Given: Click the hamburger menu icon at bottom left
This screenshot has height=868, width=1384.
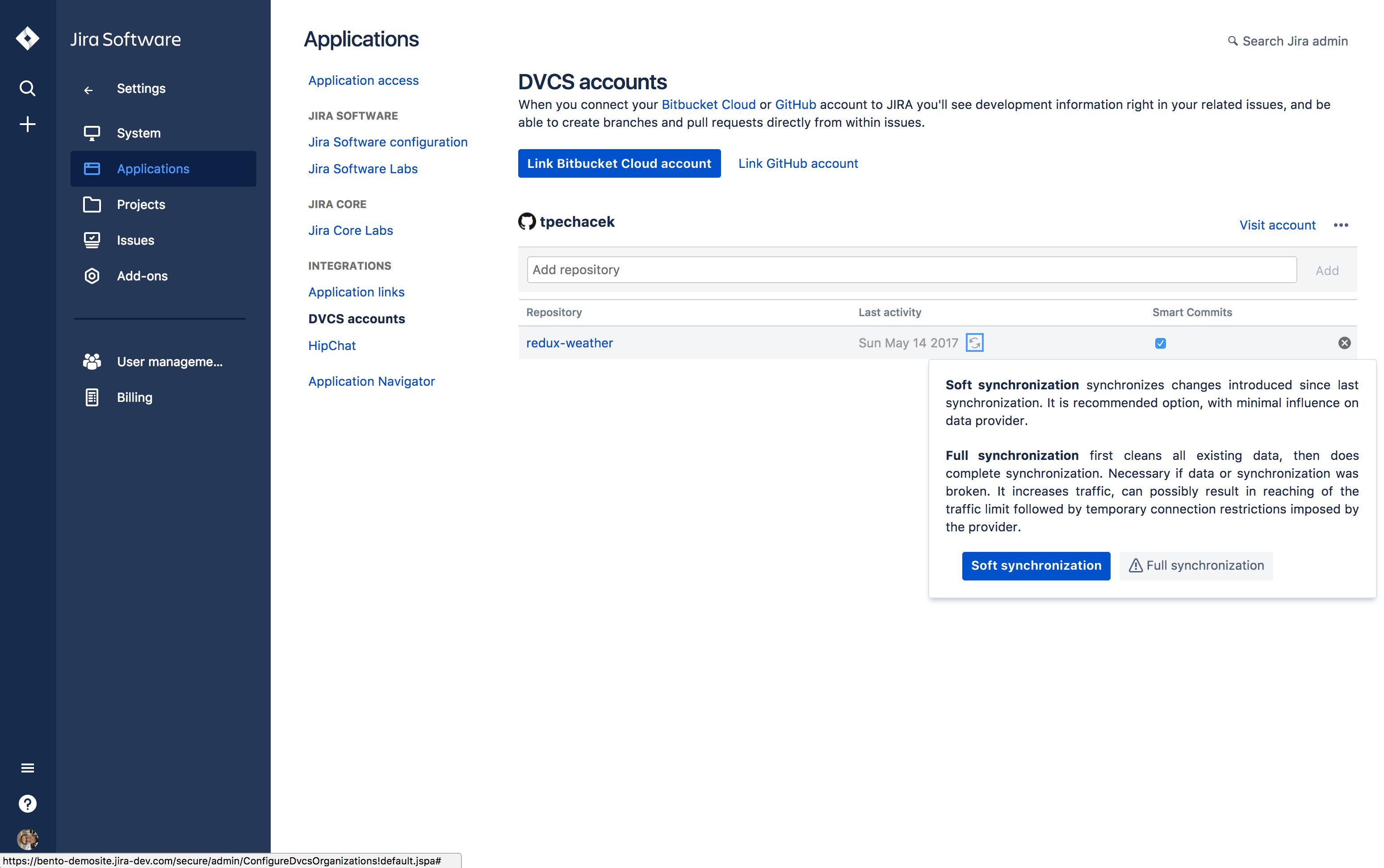Looking at the screenshot, I should point(27,768).
